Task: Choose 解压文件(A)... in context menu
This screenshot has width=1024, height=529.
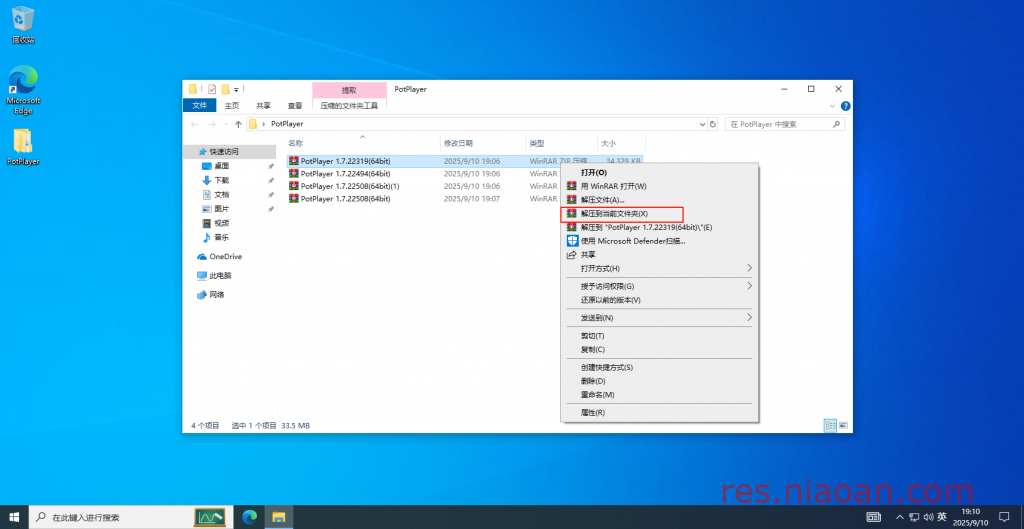Action: tap(660, 200)
